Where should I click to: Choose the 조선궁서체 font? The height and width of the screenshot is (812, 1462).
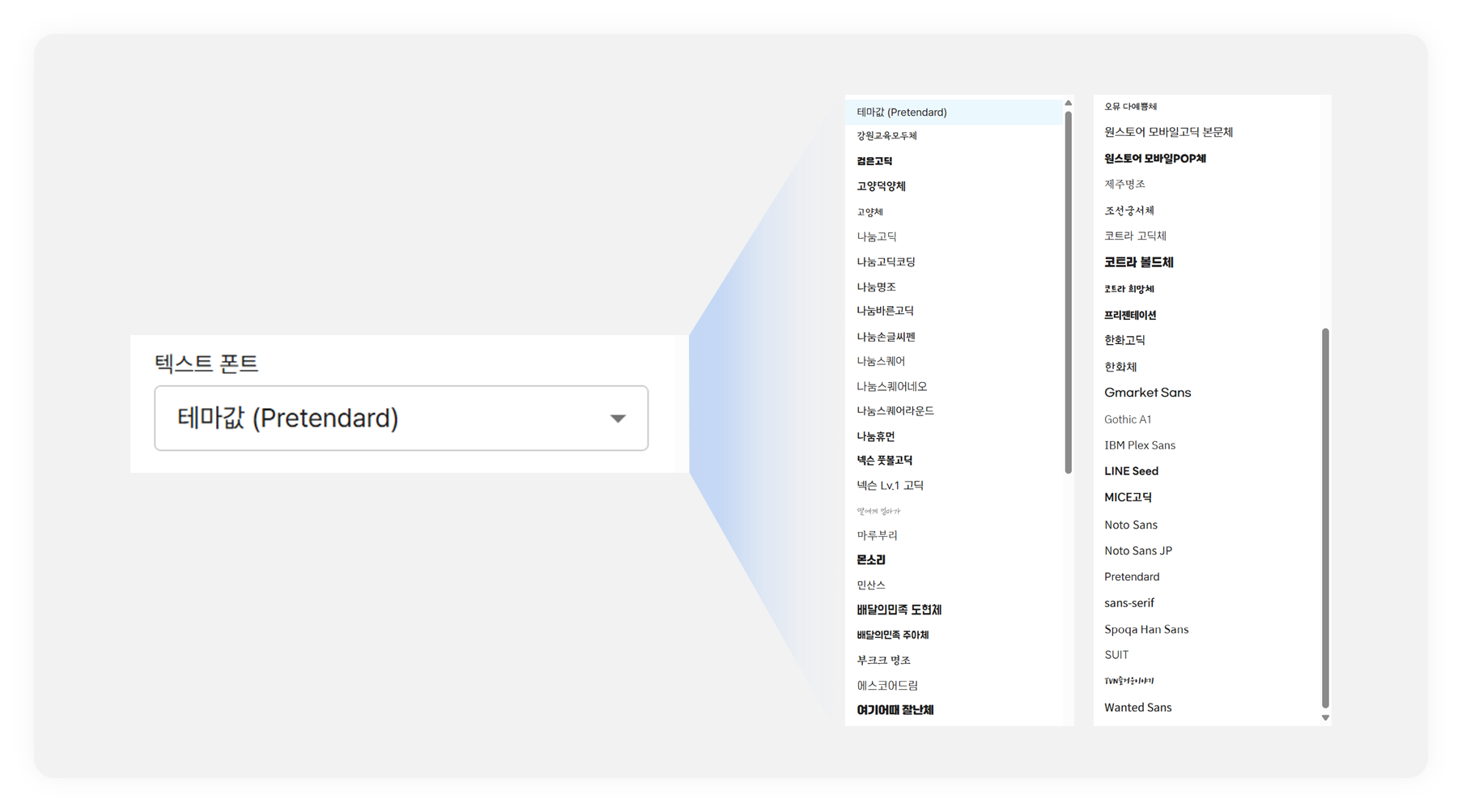coord(1128,210)
